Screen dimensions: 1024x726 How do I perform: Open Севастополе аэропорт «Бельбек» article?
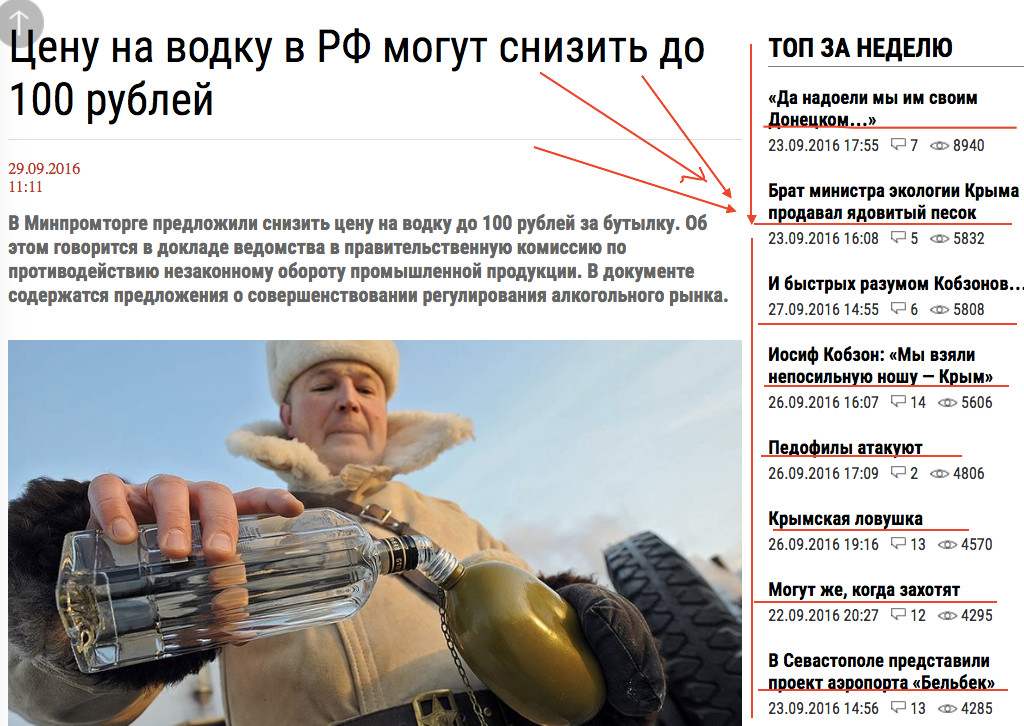click(881, 671)
